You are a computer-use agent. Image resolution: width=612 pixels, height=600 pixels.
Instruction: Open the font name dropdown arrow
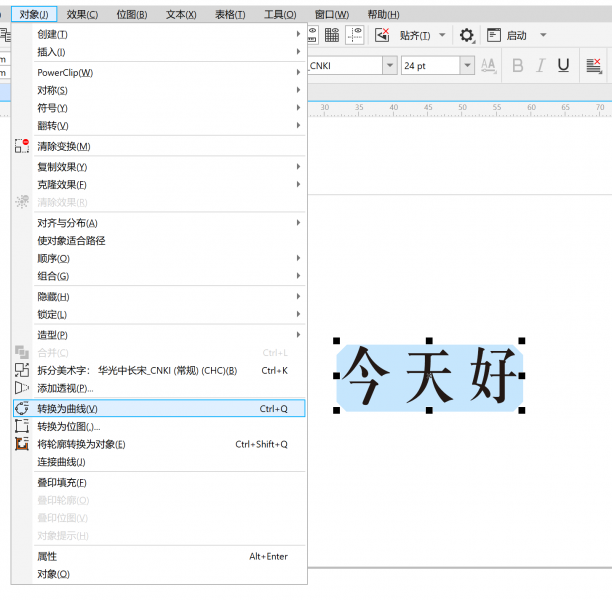tap(390, 65)
